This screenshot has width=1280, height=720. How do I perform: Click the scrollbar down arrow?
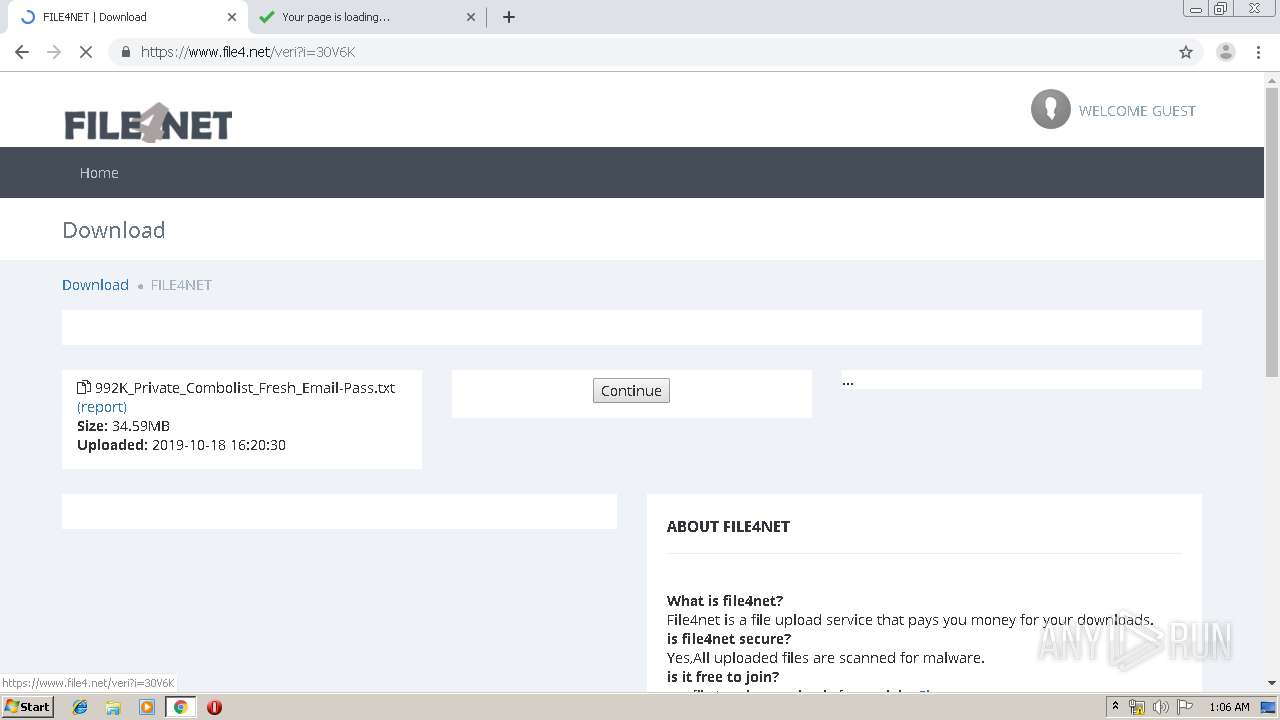[x=1272, y=683]
